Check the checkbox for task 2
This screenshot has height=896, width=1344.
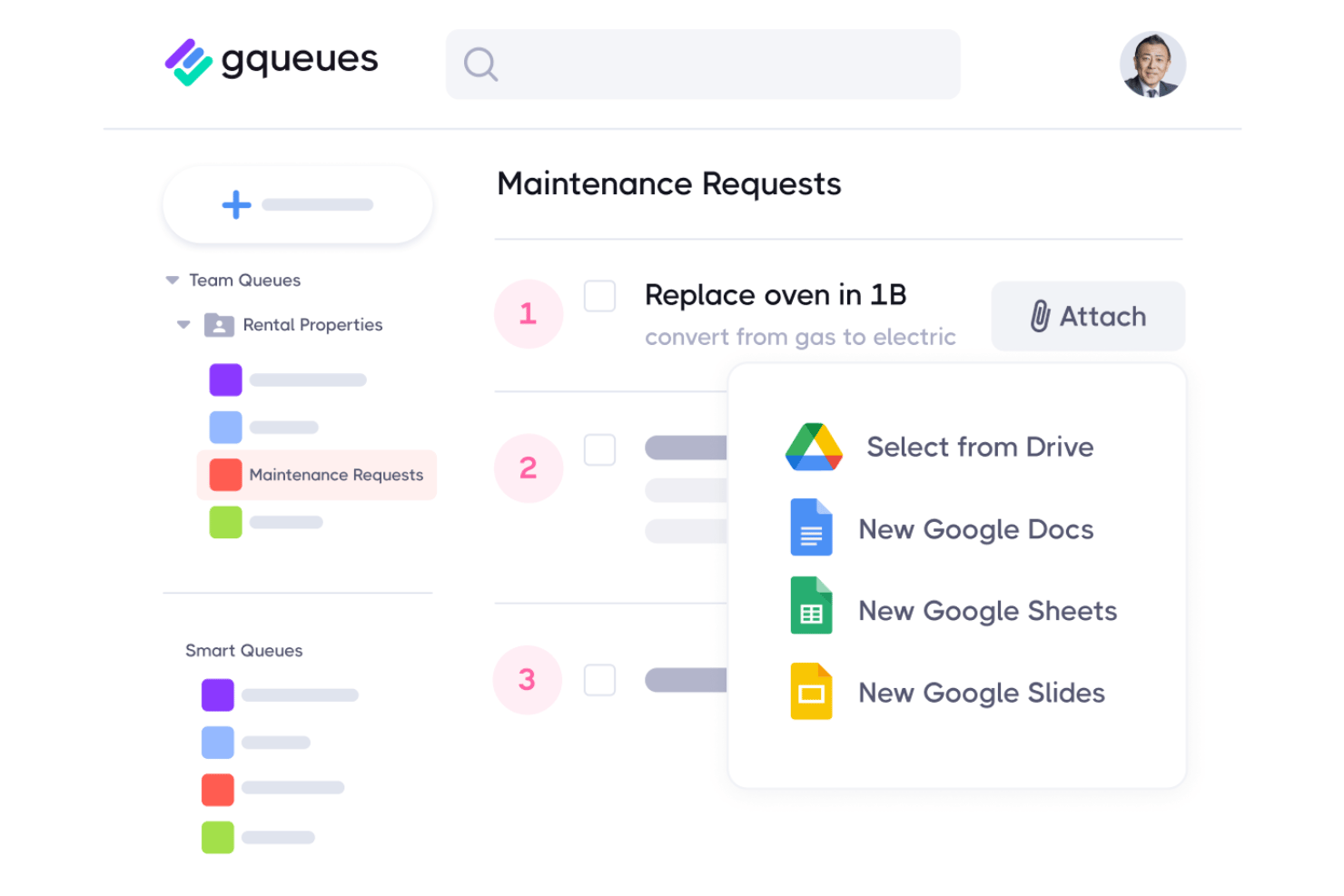click(x=599, y=449)
